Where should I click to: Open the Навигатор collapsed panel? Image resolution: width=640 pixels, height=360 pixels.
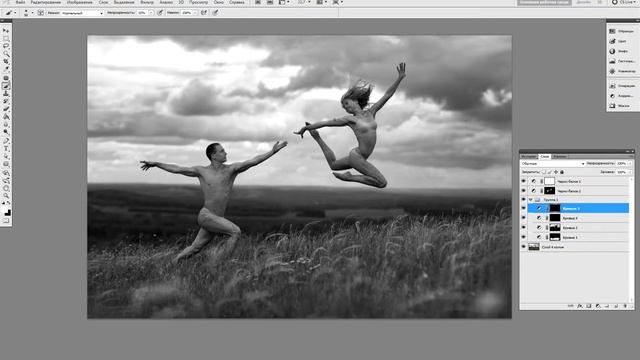[x=622, y=71]
